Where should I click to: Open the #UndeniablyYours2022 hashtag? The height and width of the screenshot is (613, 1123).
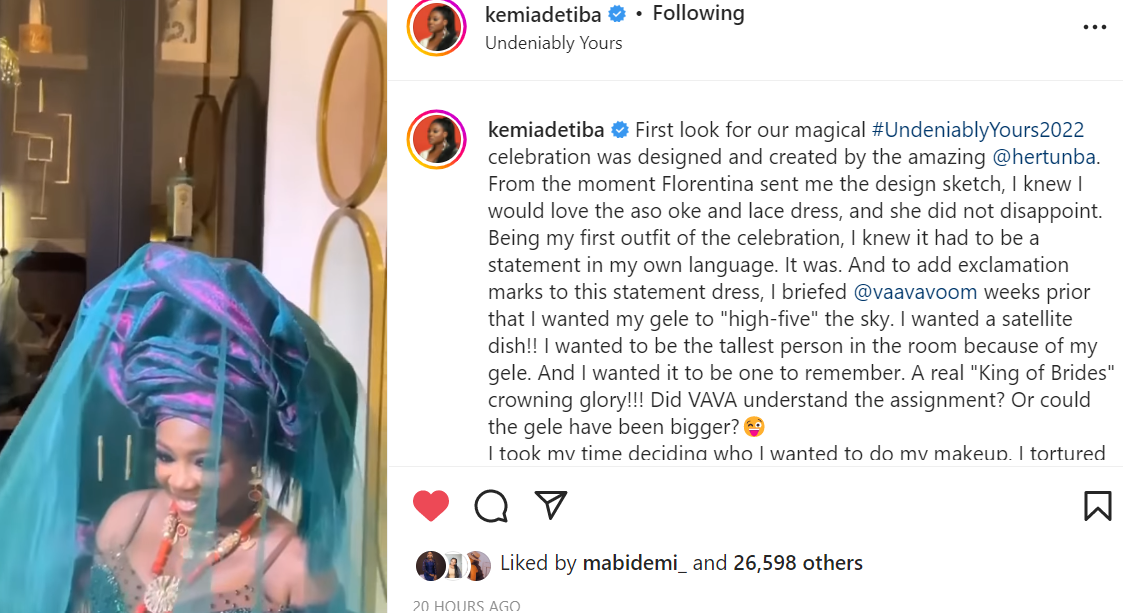tap(978, 130)
